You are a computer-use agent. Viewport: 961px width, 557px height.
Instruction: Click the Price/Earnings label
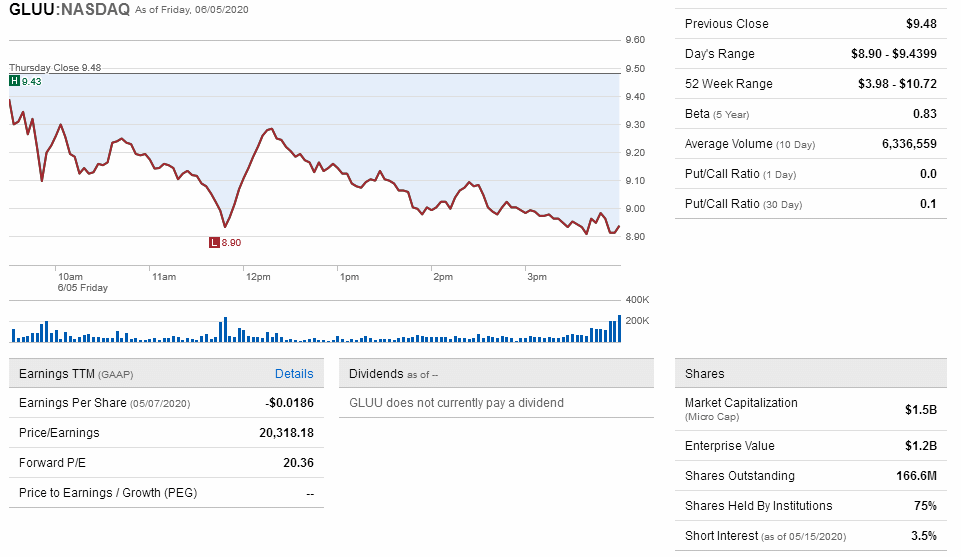click(59, 433)
